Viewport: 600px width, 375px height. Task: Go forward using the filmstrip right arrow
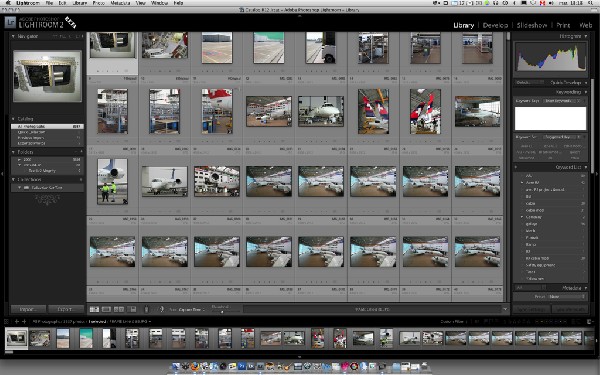[24, 321]
